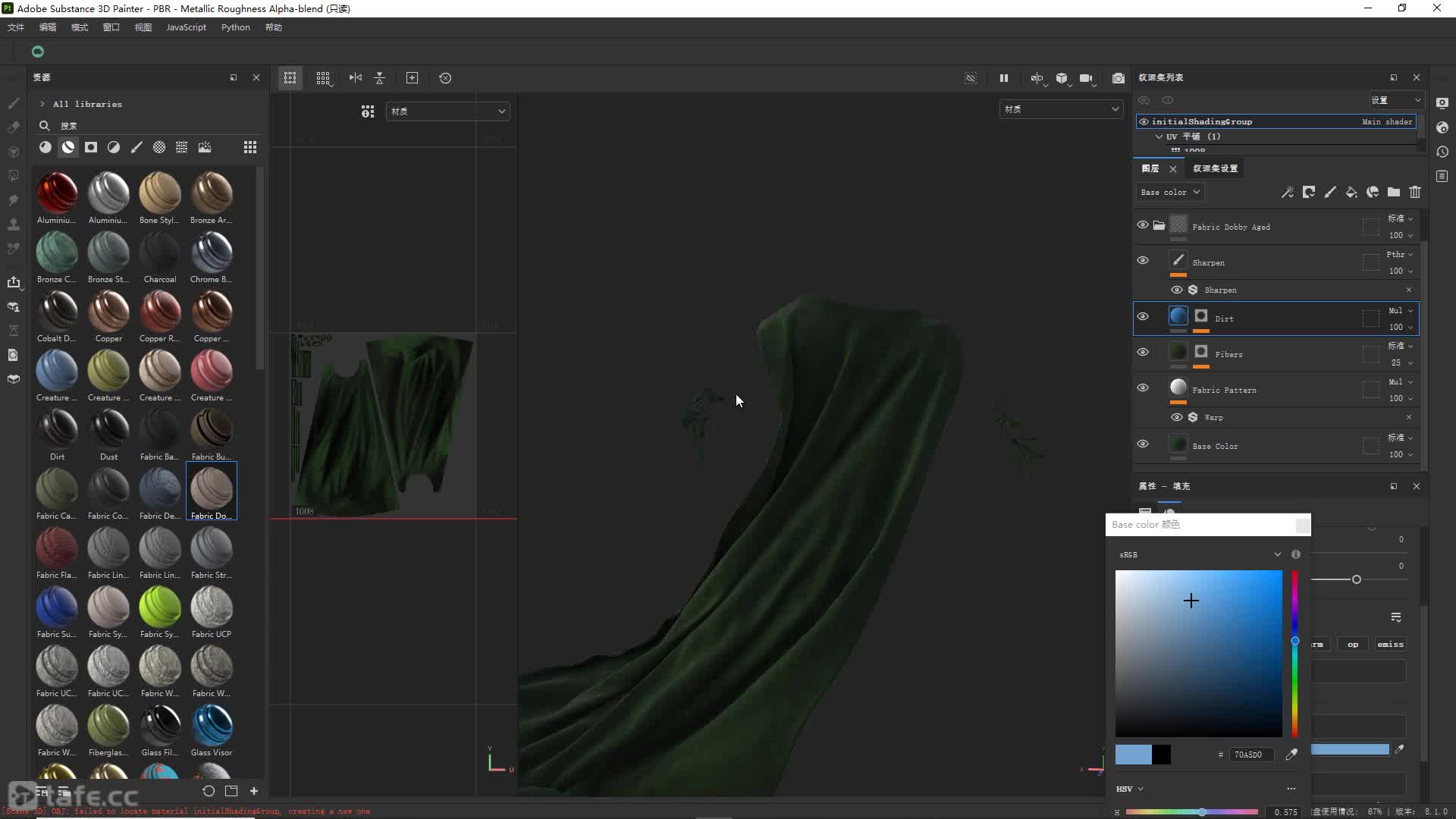Remove the Sharpen filter effect

tap(1409, 290)
